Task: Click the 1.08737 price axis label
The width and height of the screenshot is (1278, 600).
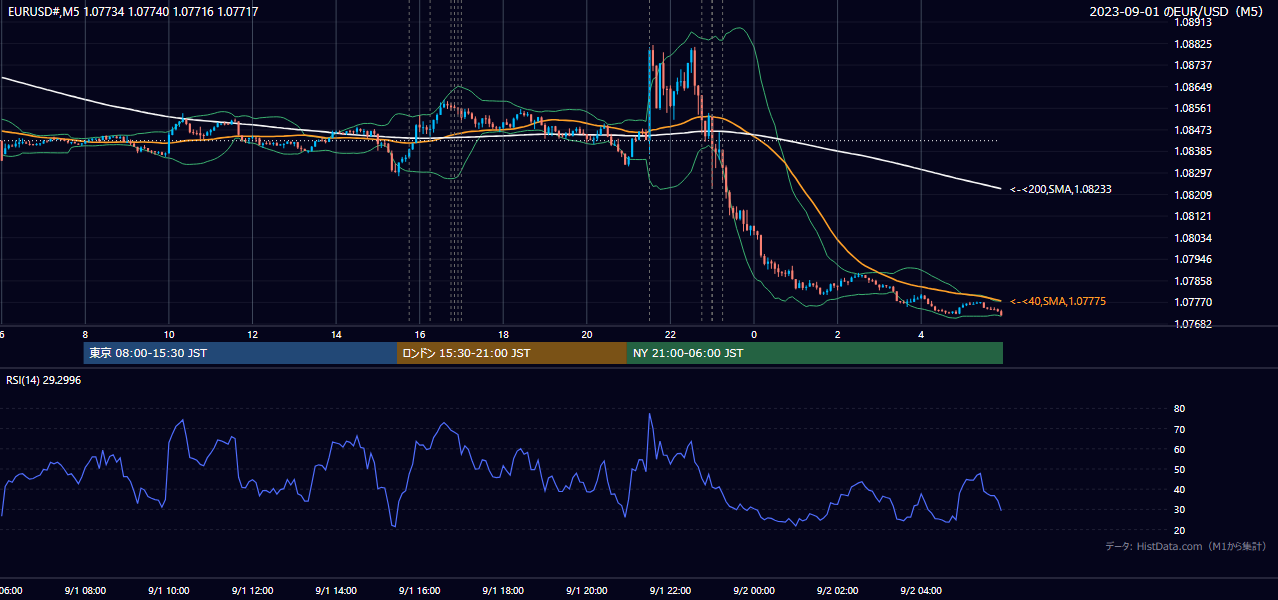Action: tap(1194, 65)
